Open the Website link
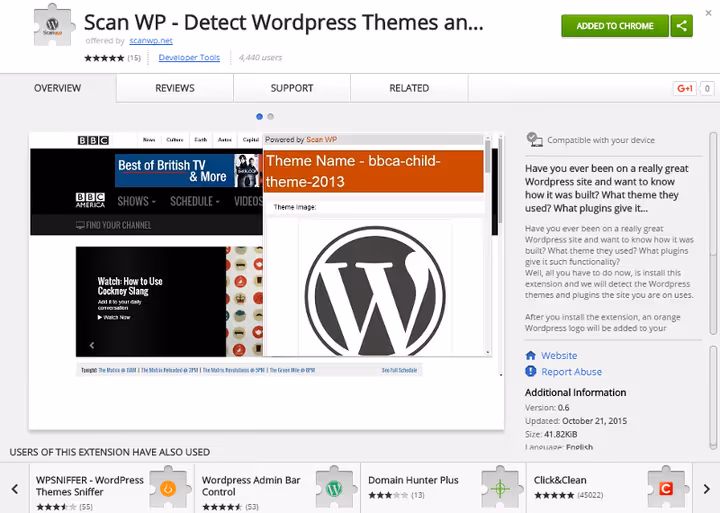This screenshot has width=720, height=513. [x=559, y=355]
